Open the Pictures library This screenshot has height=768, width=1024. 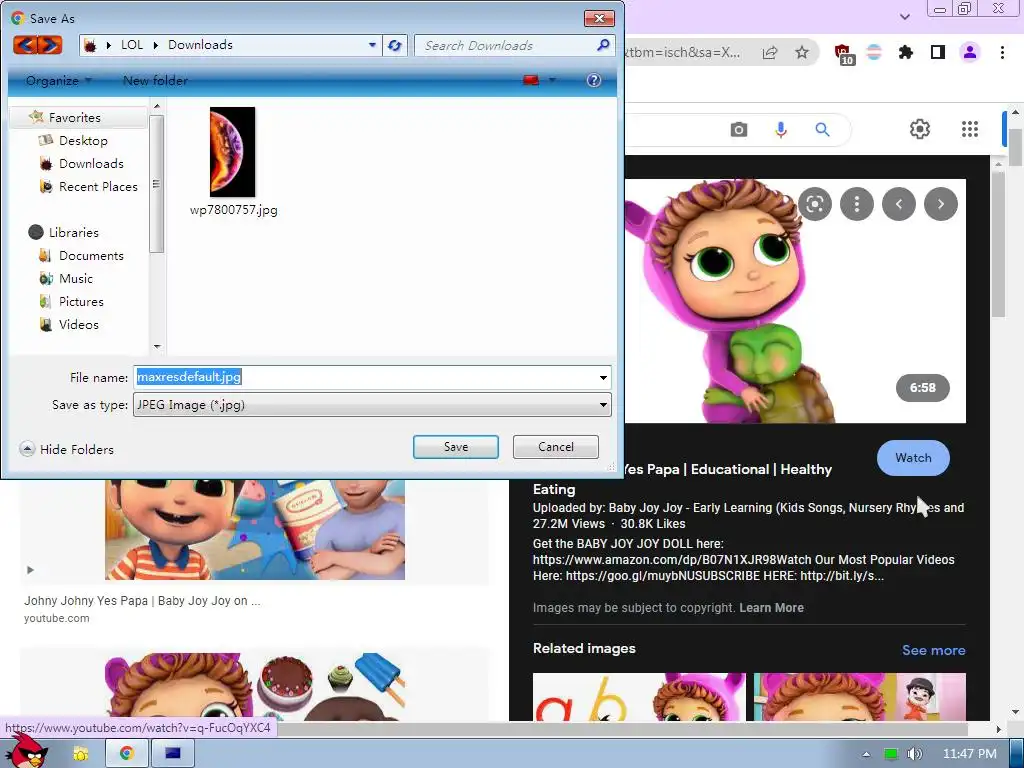click(81, 301)
